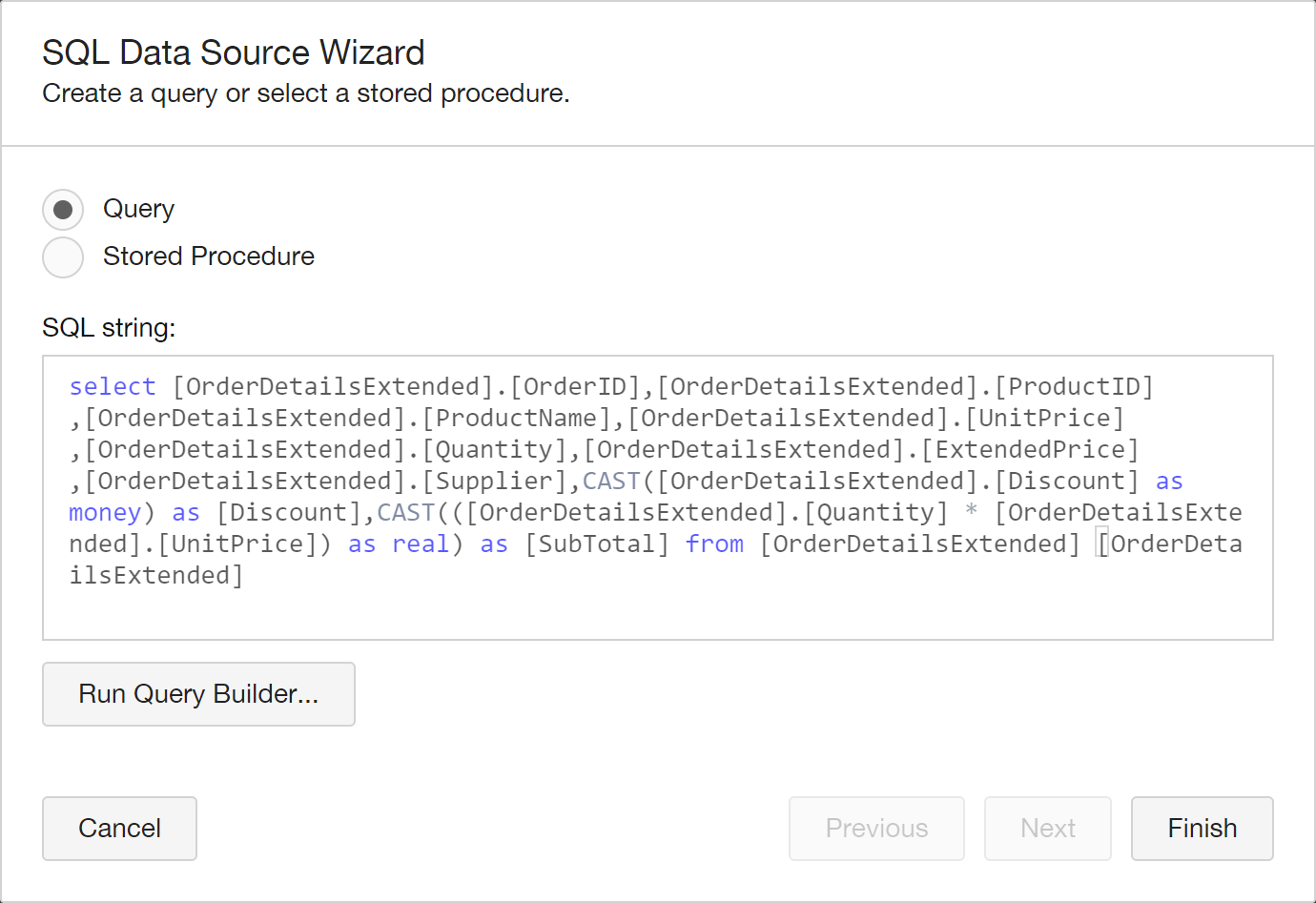Select the Stored Procedure radio button
Screen dimensions: 1316x903
(x=63, y=257)
